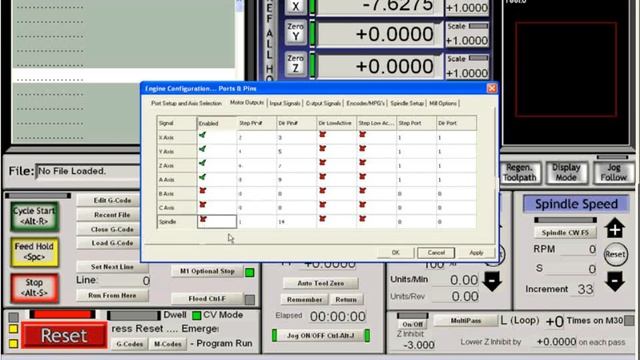The image size is (640, 360).
Task: Toggle the Z Axis Enabled checkmark
Action: point(202,163)
